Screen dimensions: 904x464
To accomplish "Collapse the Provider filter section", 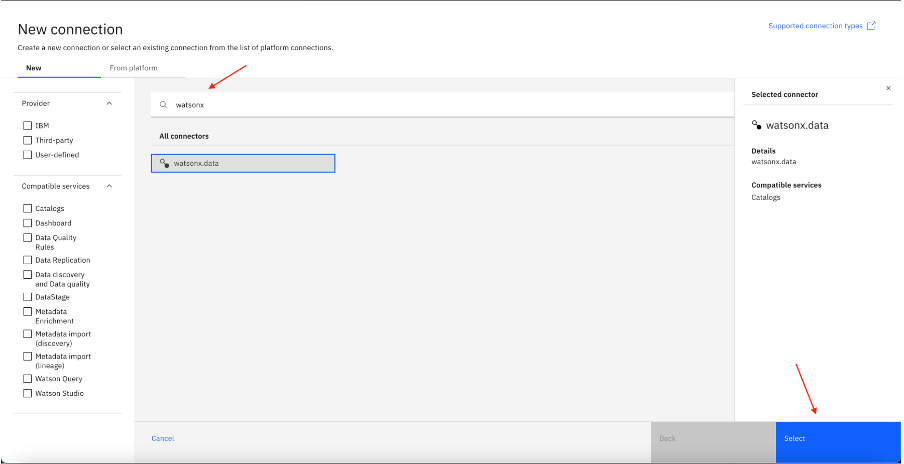I will tap(109, 103).
